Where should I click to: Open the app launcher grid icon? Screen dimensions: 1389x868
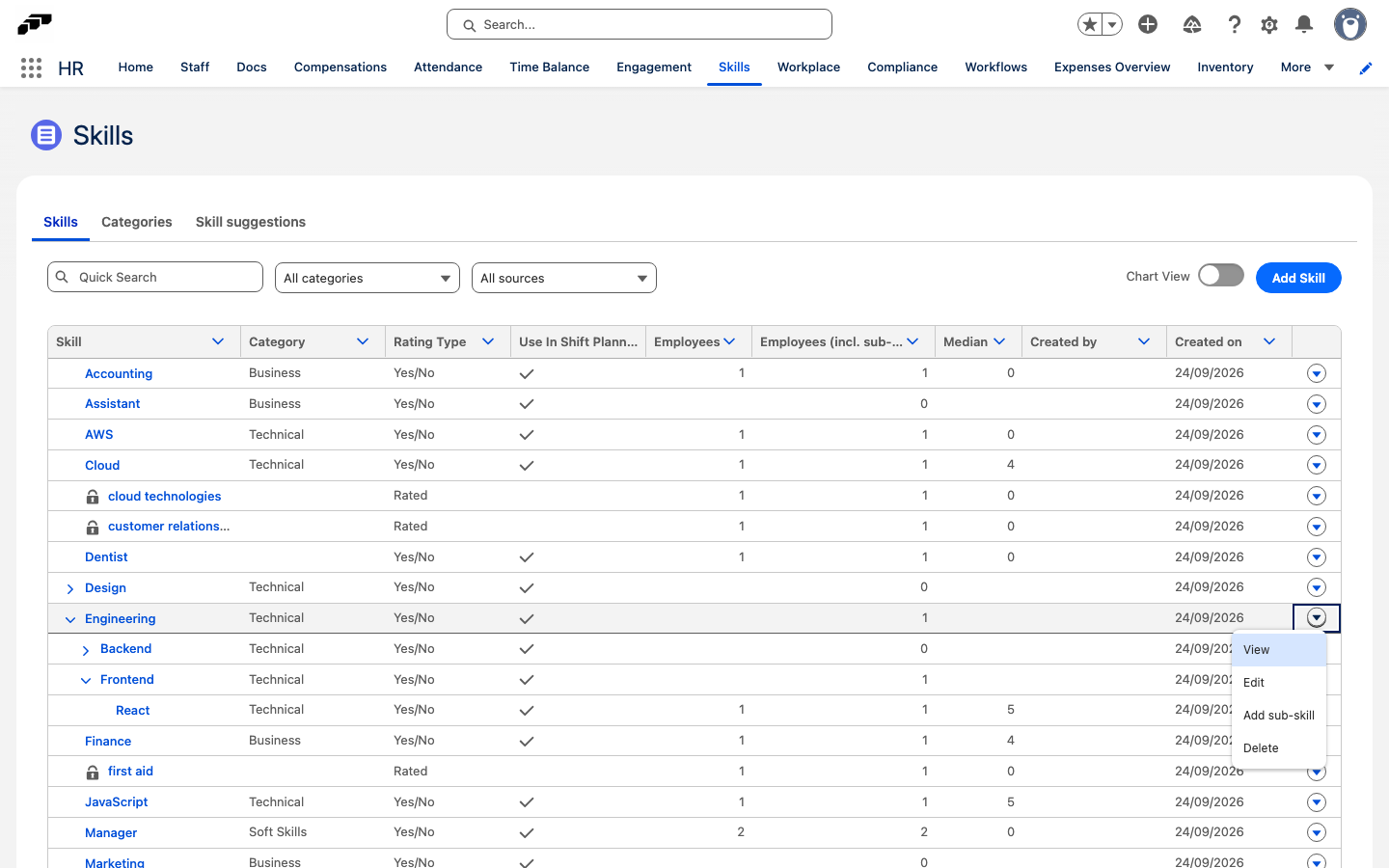tap(31, 68)
